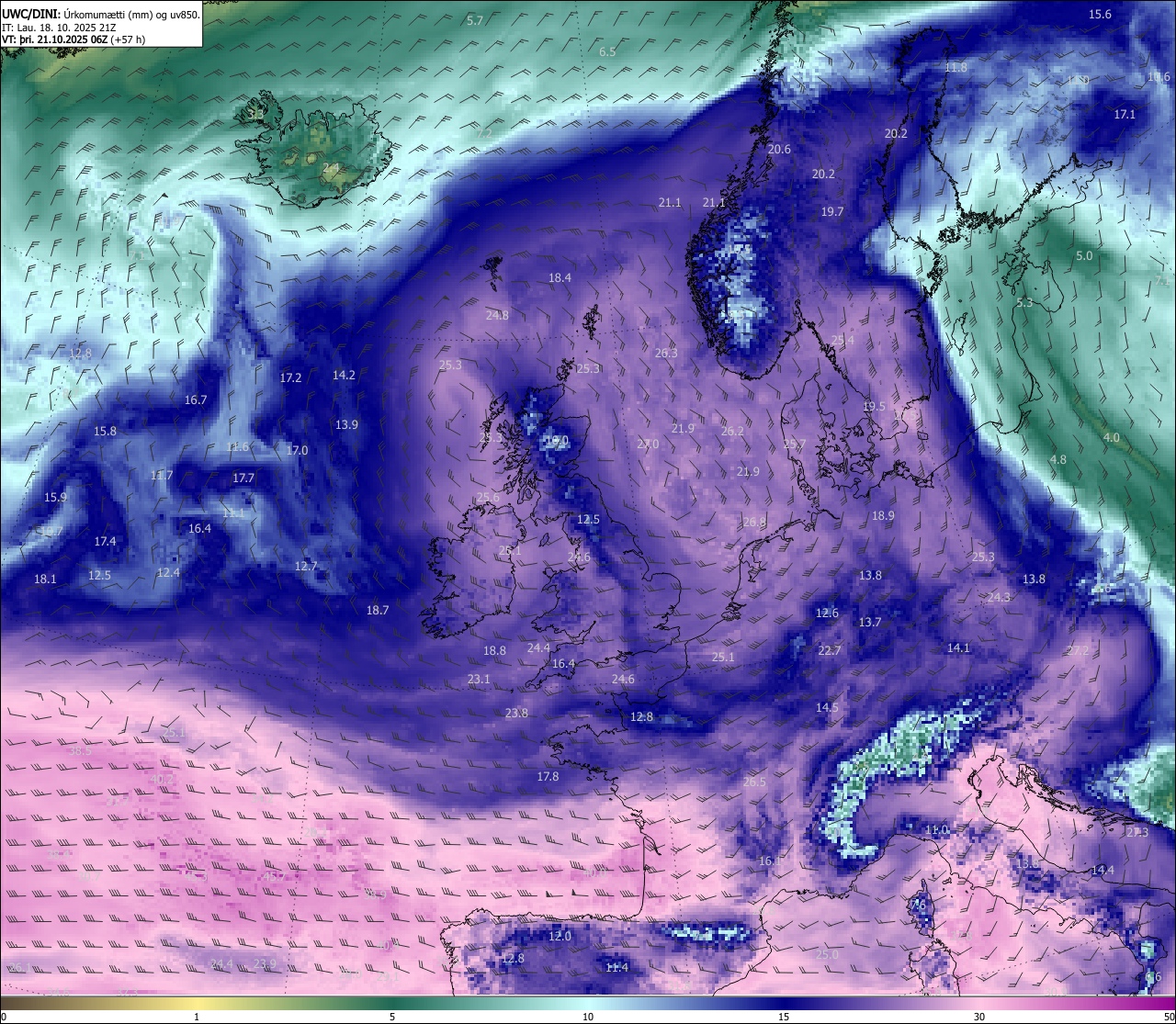Select the 18.7 value southwest of Ireland
The image size is (1176, 1024).
[378, 610]
